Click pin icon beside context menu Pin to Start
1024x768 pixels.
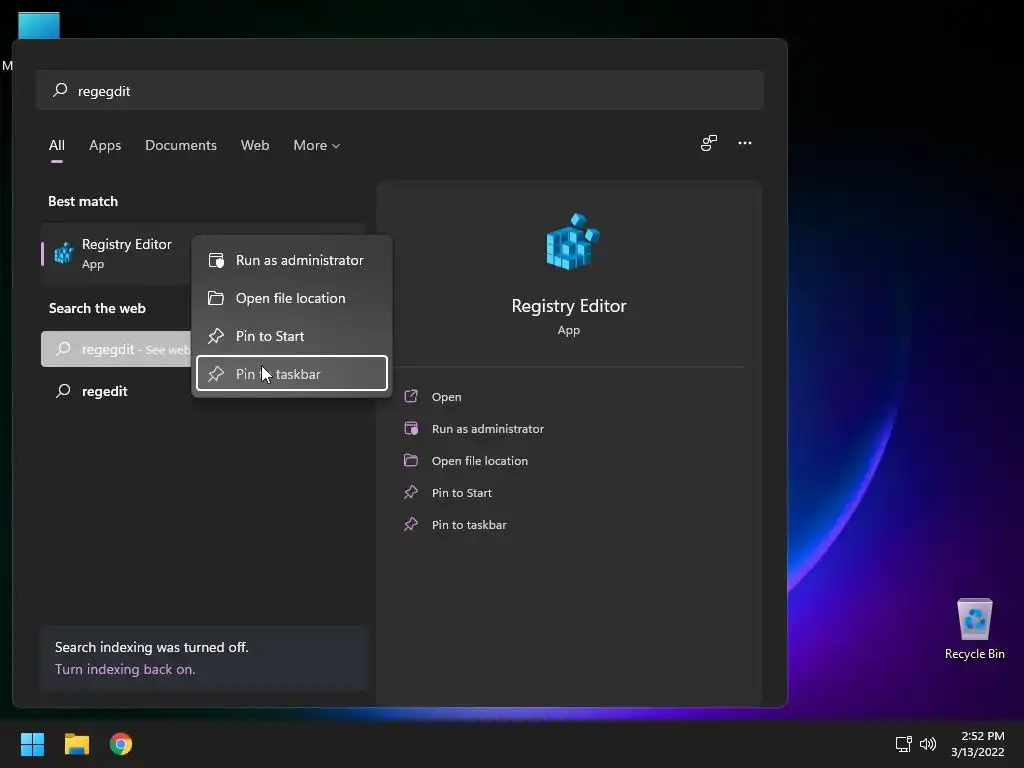[x=216, y=336]
